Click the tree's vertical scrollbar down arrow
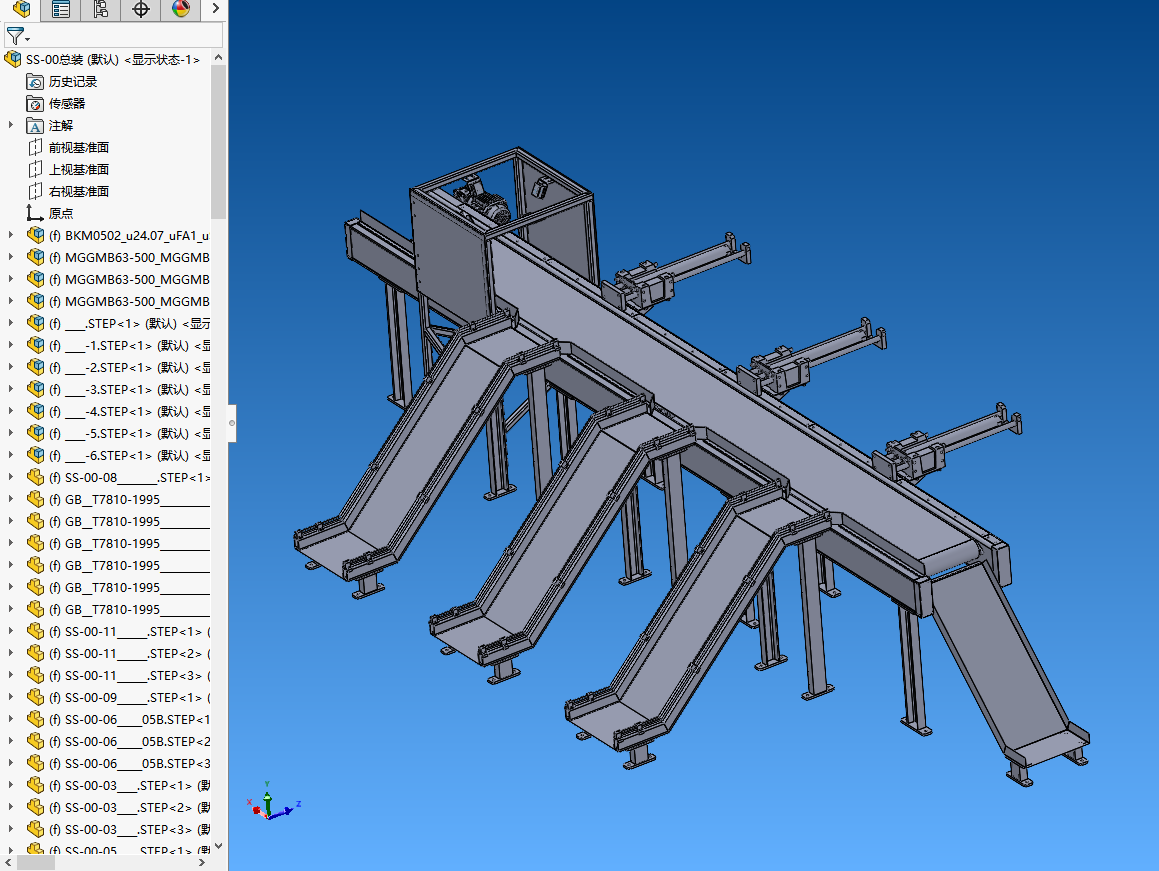This screenshot has width=1159, height=871. point(218,846)
